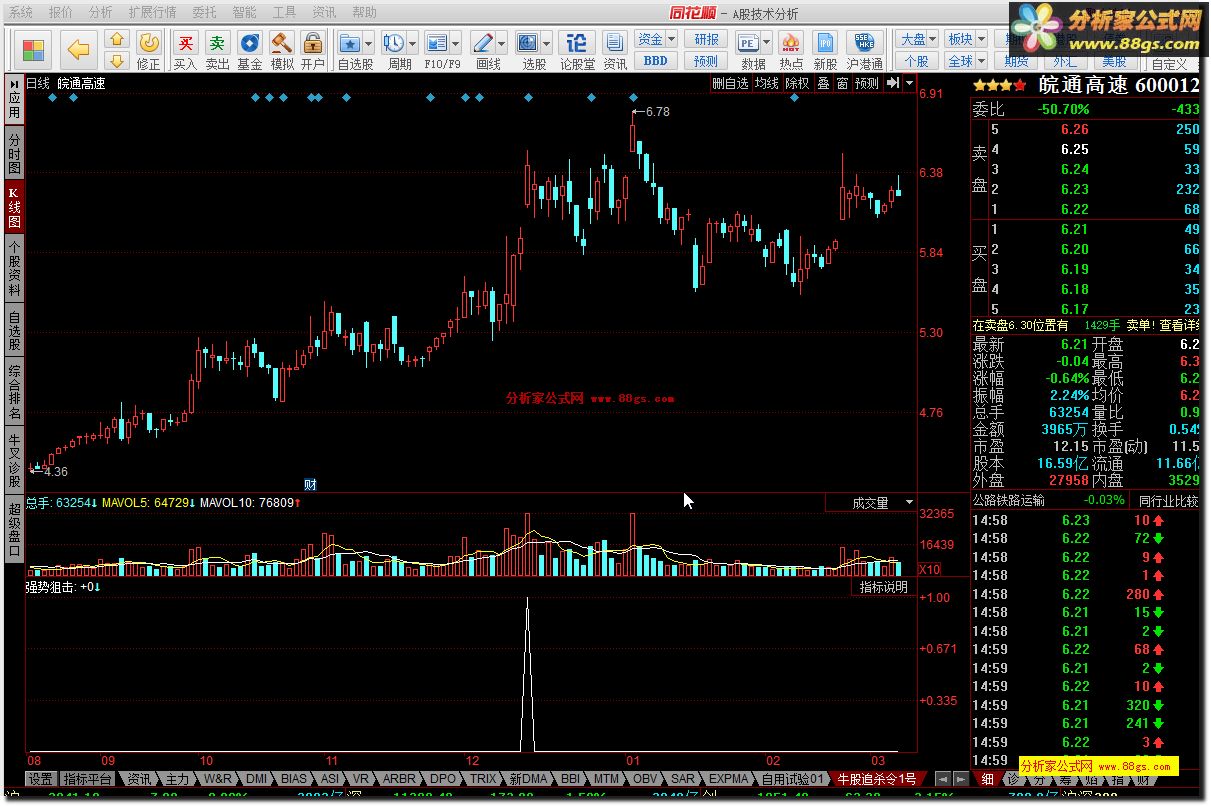The image size is (1211, 806).
Task: Toggle 窗 multi-window mode
Action: (x=843, y=84)
